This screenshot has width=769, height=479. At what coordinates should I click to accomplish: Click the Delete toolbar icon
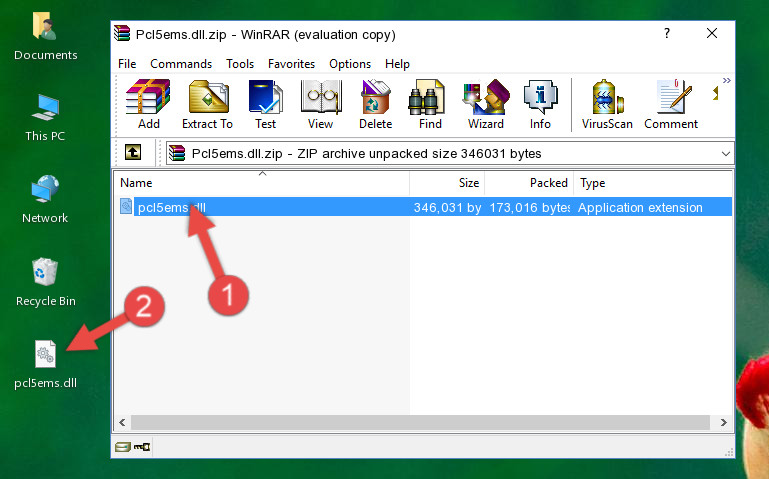click(x=376, y=104)
